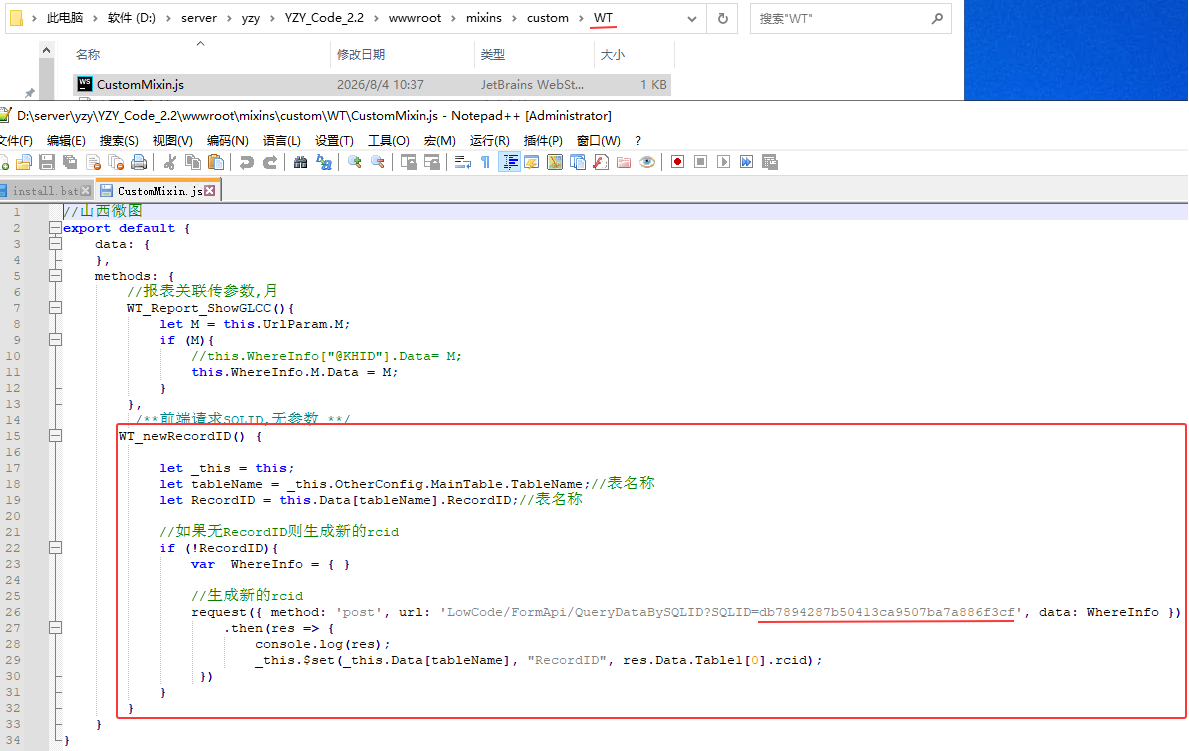Collapse the 'if (M)' block fold marker
Viewport: 1189px width, 751px height.
click(55, 339)
